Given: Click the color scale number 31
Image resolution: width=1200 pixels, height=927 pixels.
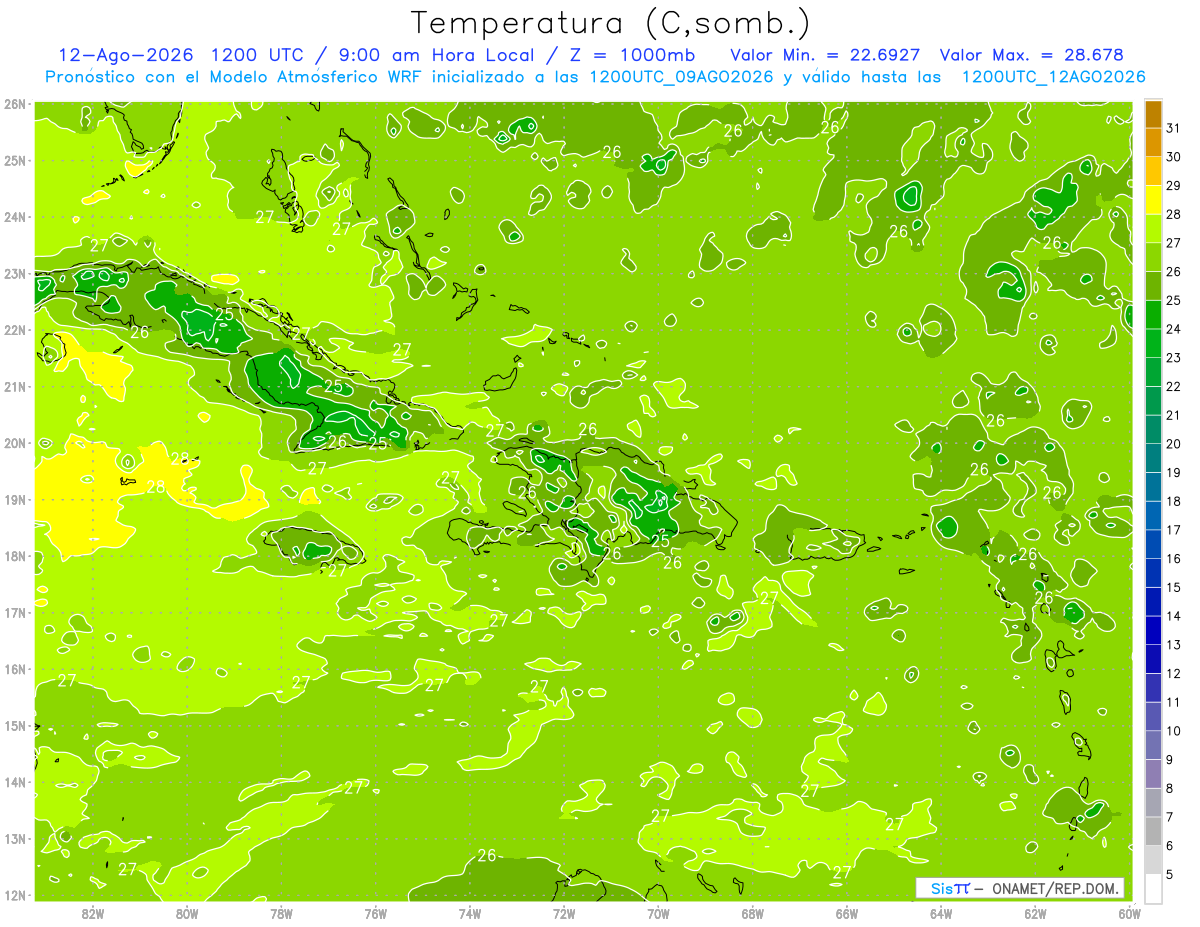Looking at the screenshot, I should (x=1174, y=128).
